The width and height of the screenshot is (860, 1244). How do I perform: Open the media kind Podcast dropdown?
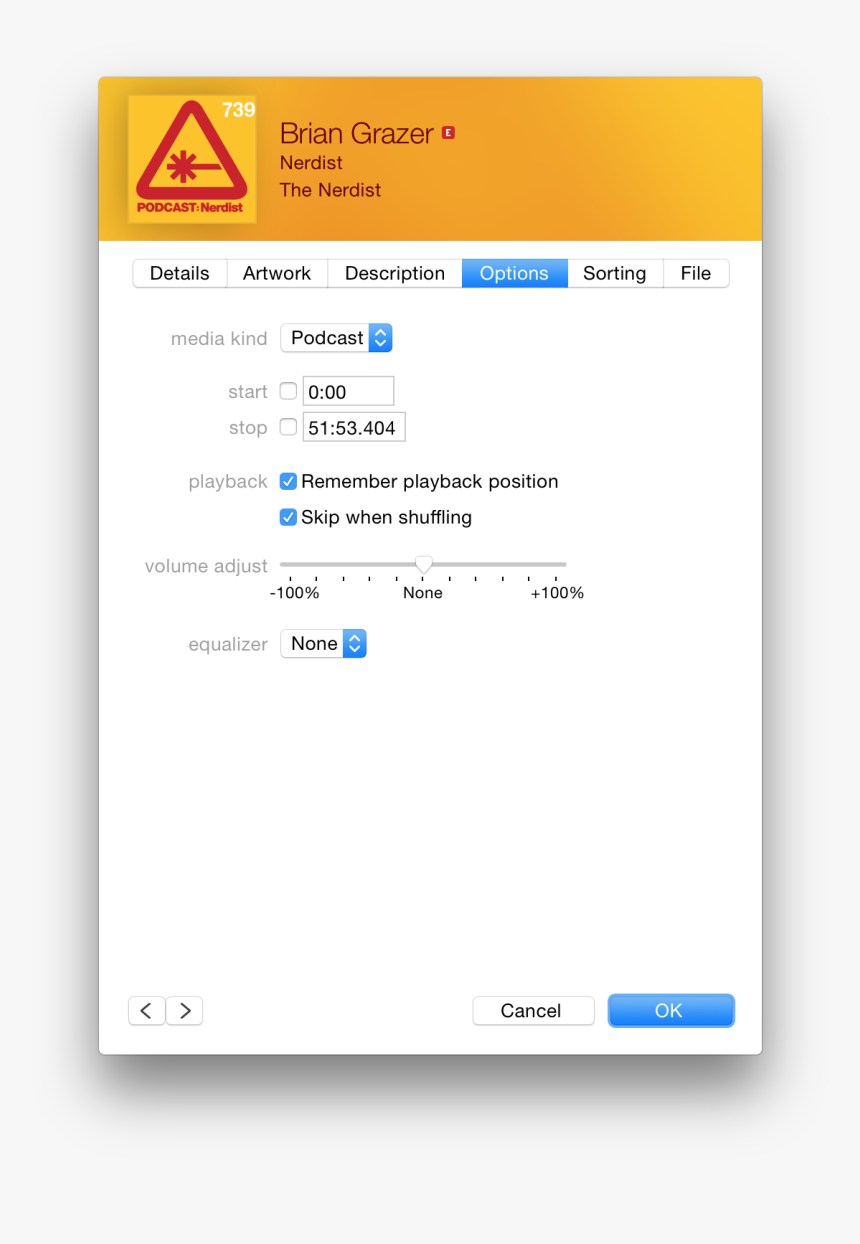[336, 338]
